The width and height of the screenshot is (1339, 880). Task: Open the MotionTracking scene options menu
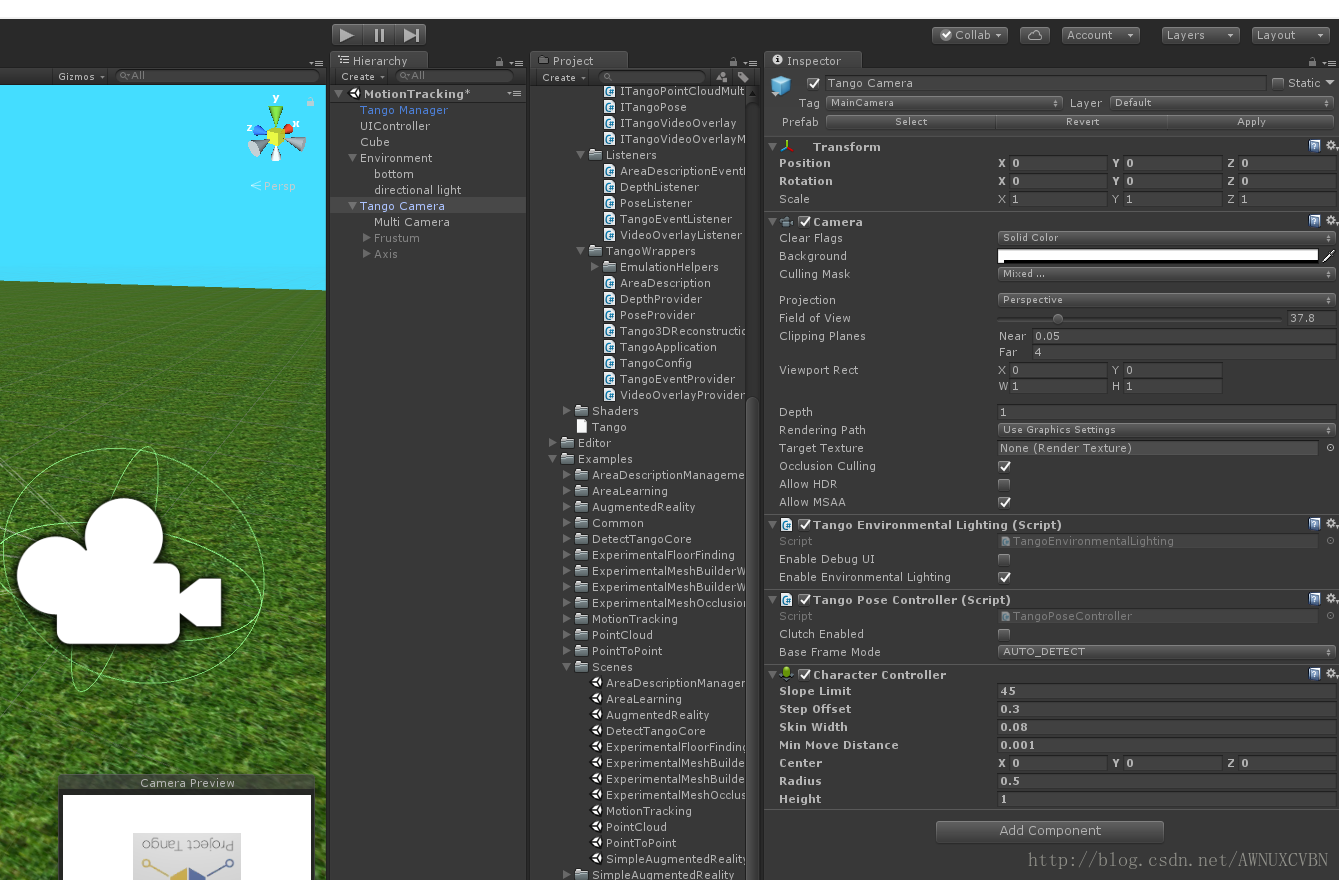click(514, 93)
